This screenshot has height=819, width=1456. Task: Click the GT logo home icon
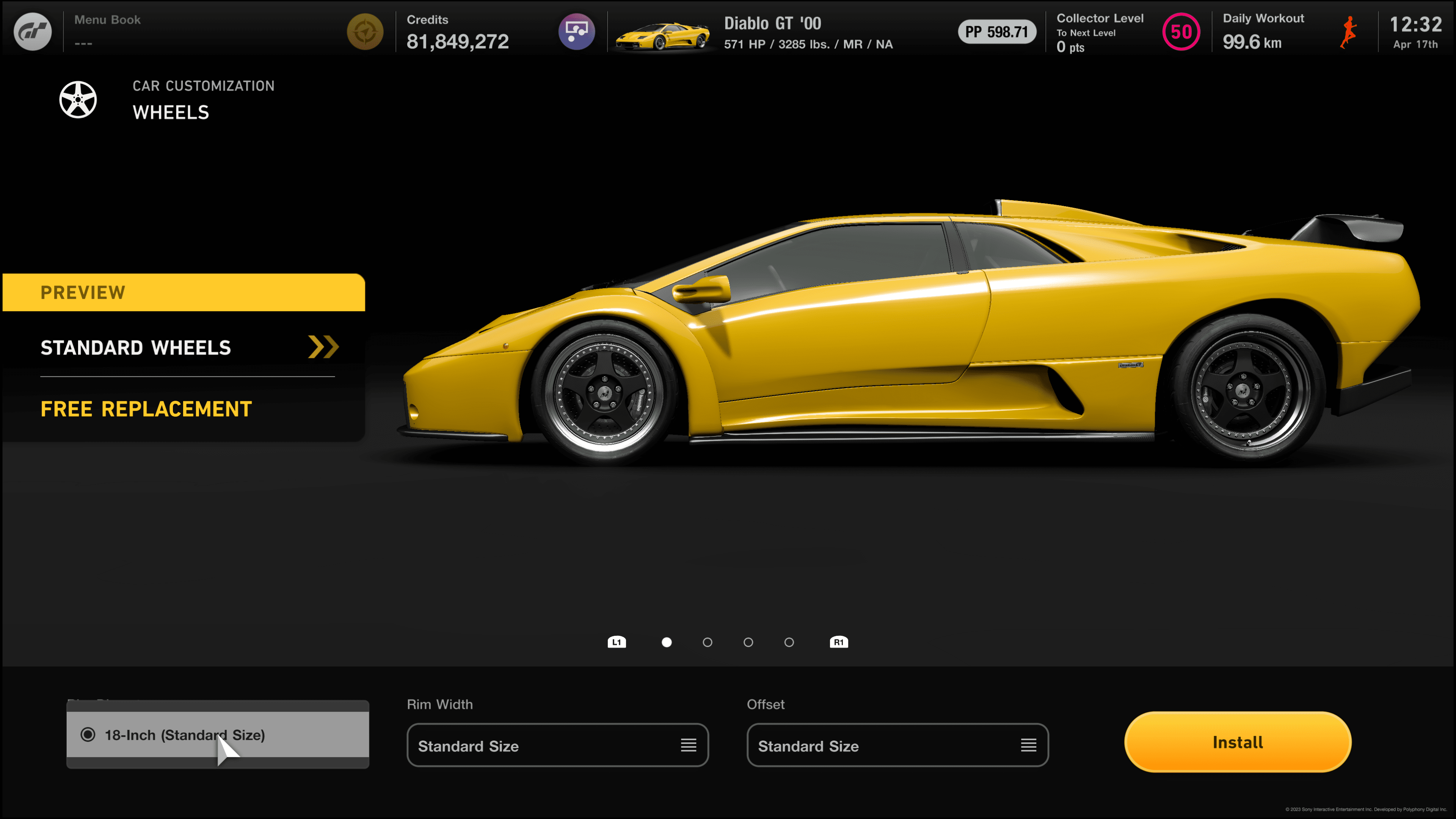click(x=32, y=31)
